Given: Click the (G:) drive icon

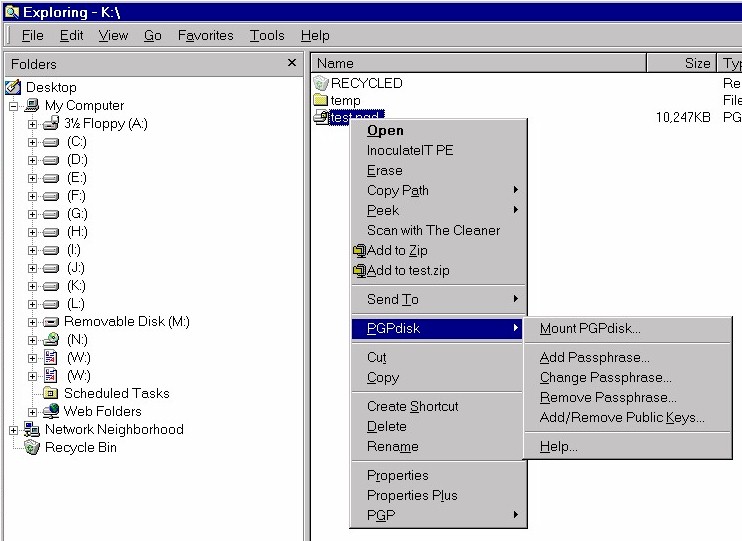Looking at the screenshot, I should pyautogui.click(x=51, y=214).
